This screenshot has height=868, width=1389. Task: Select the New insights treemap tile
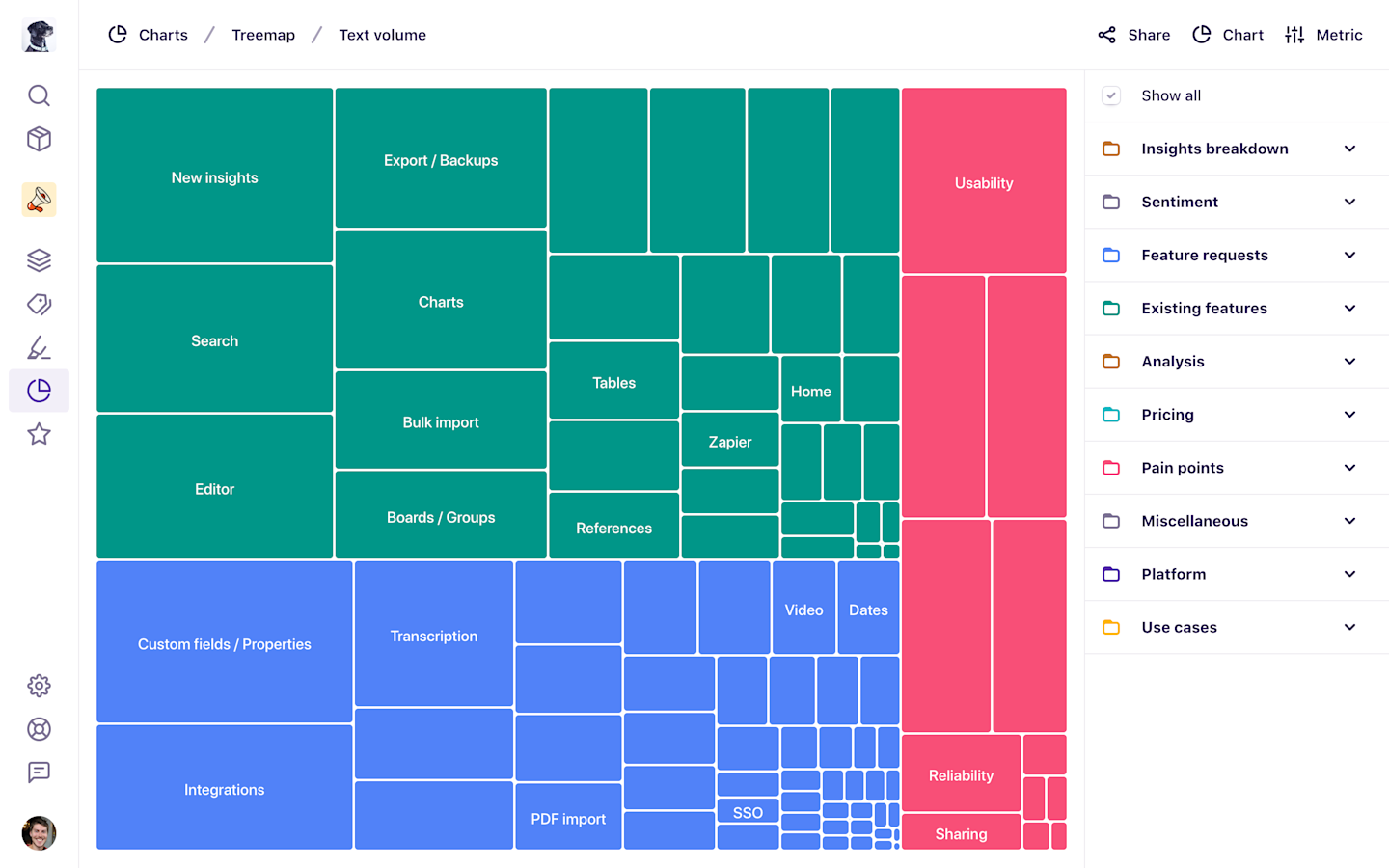214,176
